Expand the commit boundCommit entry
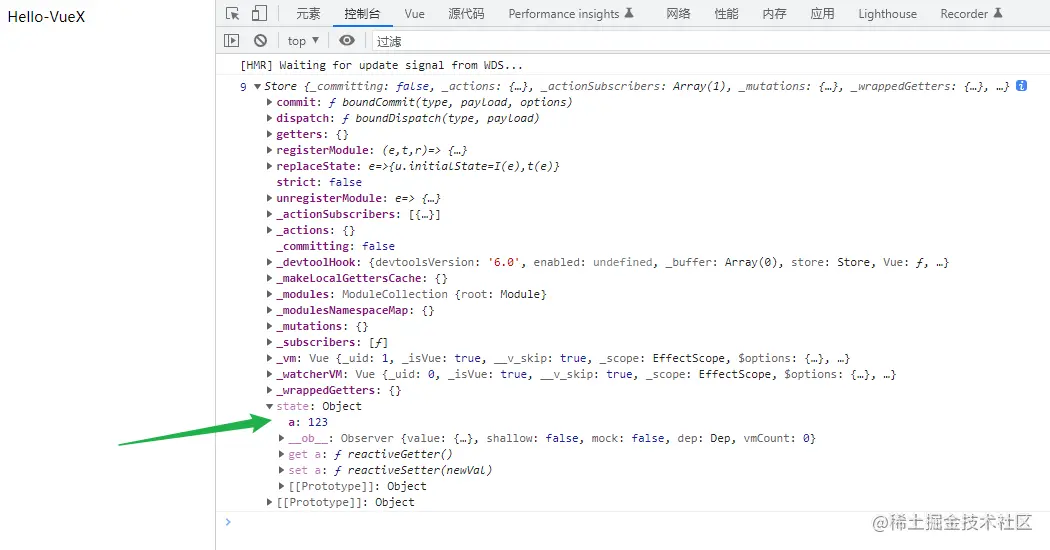 pos(269,102)
